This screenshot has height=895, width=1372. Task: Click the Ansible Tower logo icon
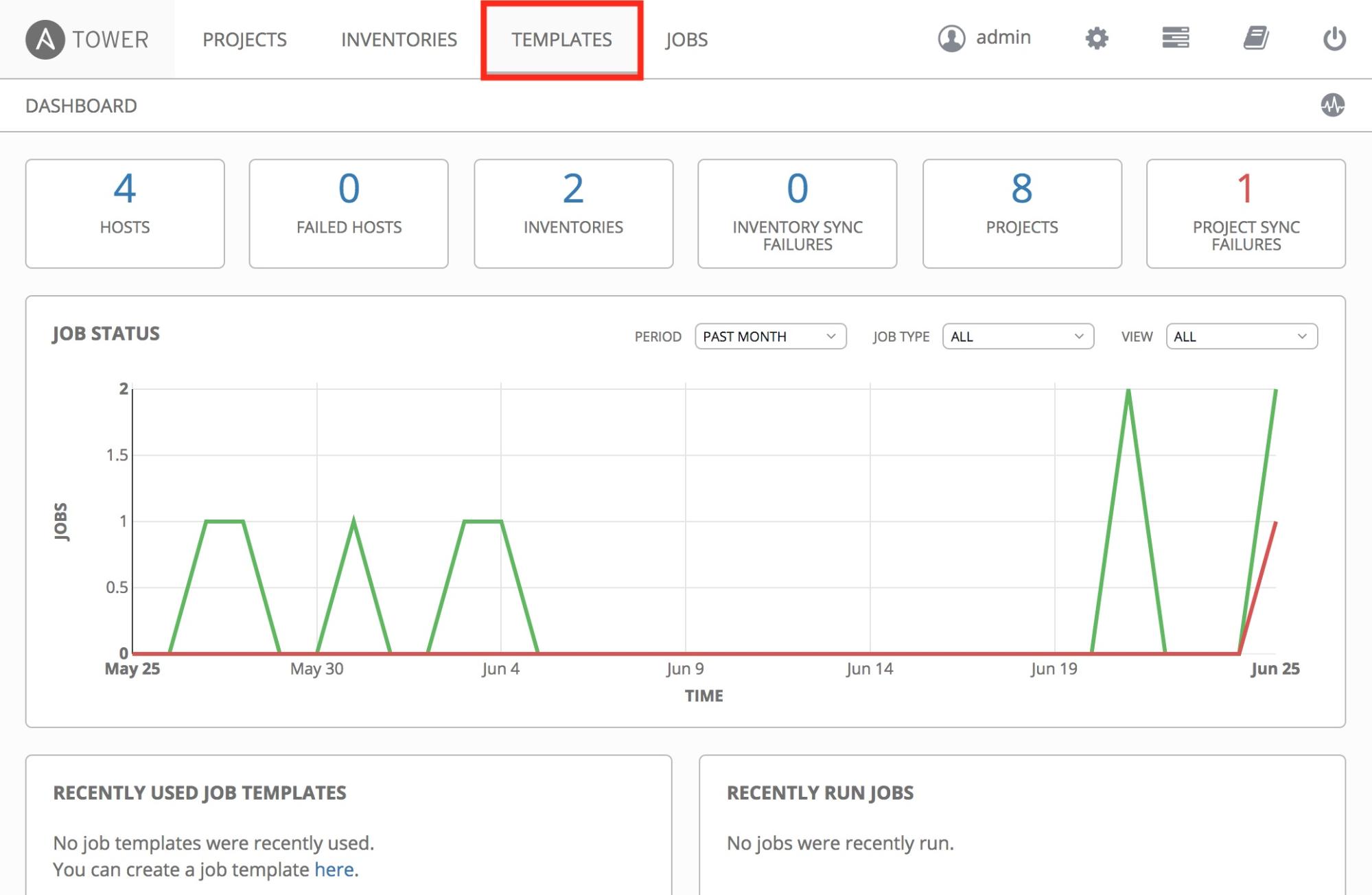[45, 39]
